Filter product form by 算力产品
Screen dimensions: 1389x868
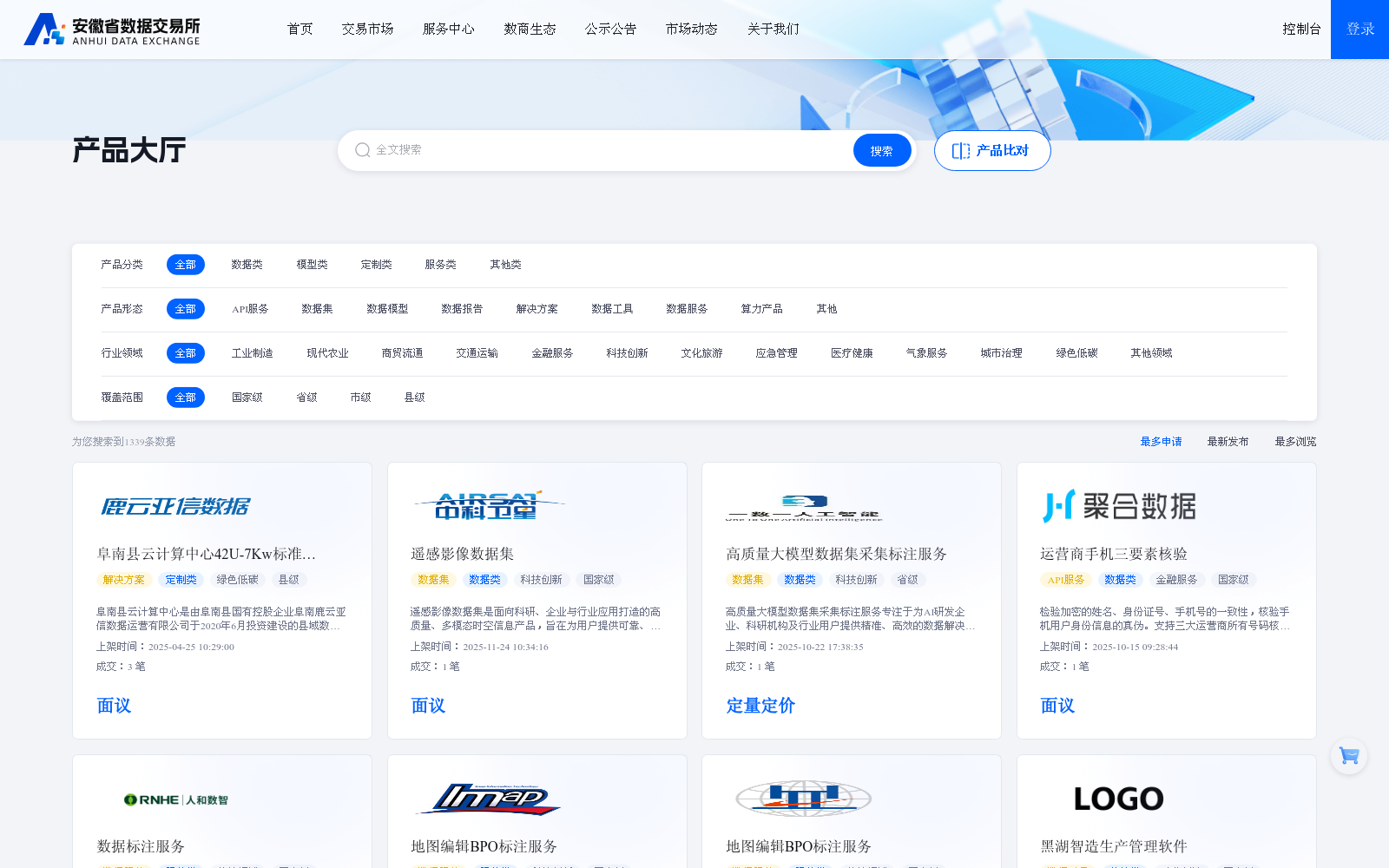click(761, 309)
